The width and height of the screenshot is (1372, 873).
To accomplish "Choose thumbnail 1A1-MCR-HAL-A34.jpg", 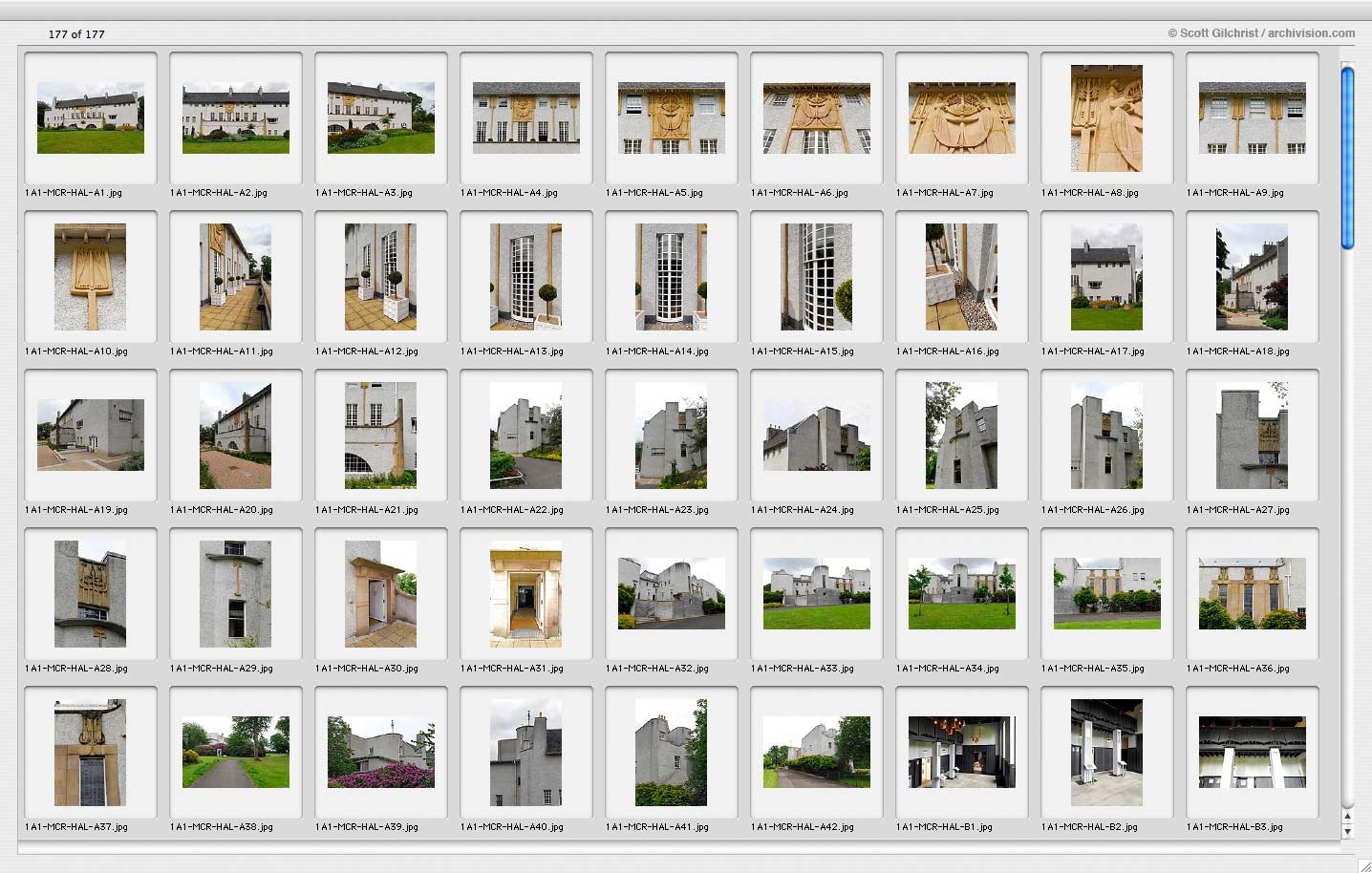I will pos(962,593).
